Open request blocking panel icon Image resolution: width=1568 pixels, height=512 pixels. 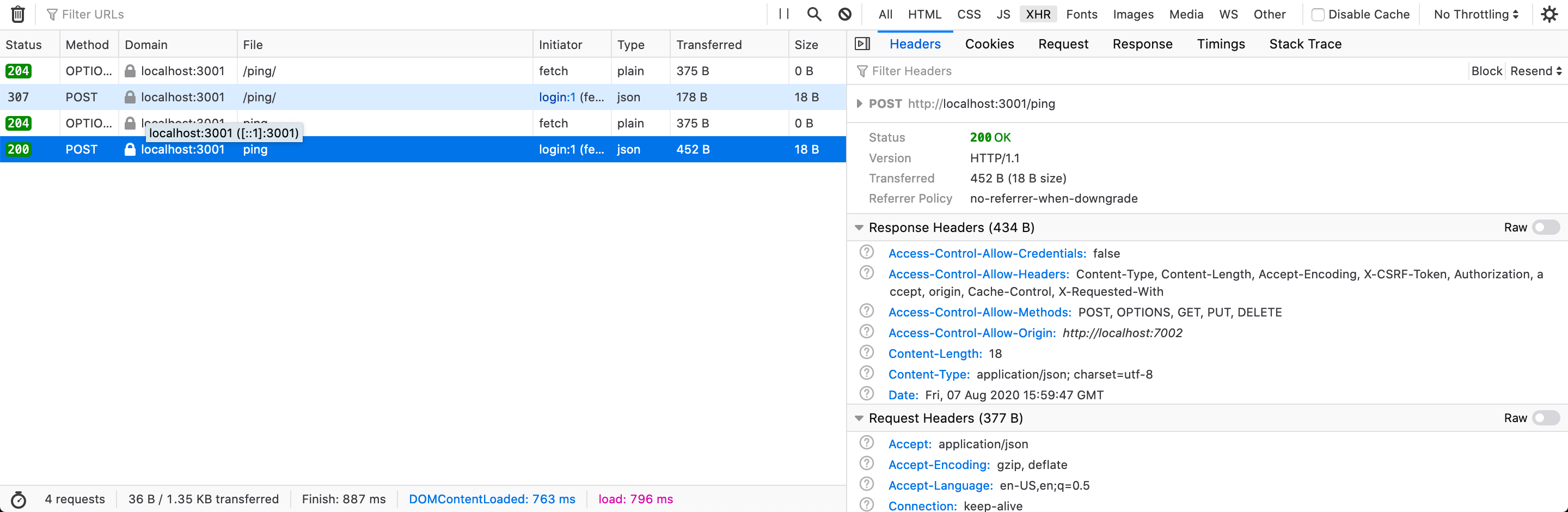click(x=845, y=14)
